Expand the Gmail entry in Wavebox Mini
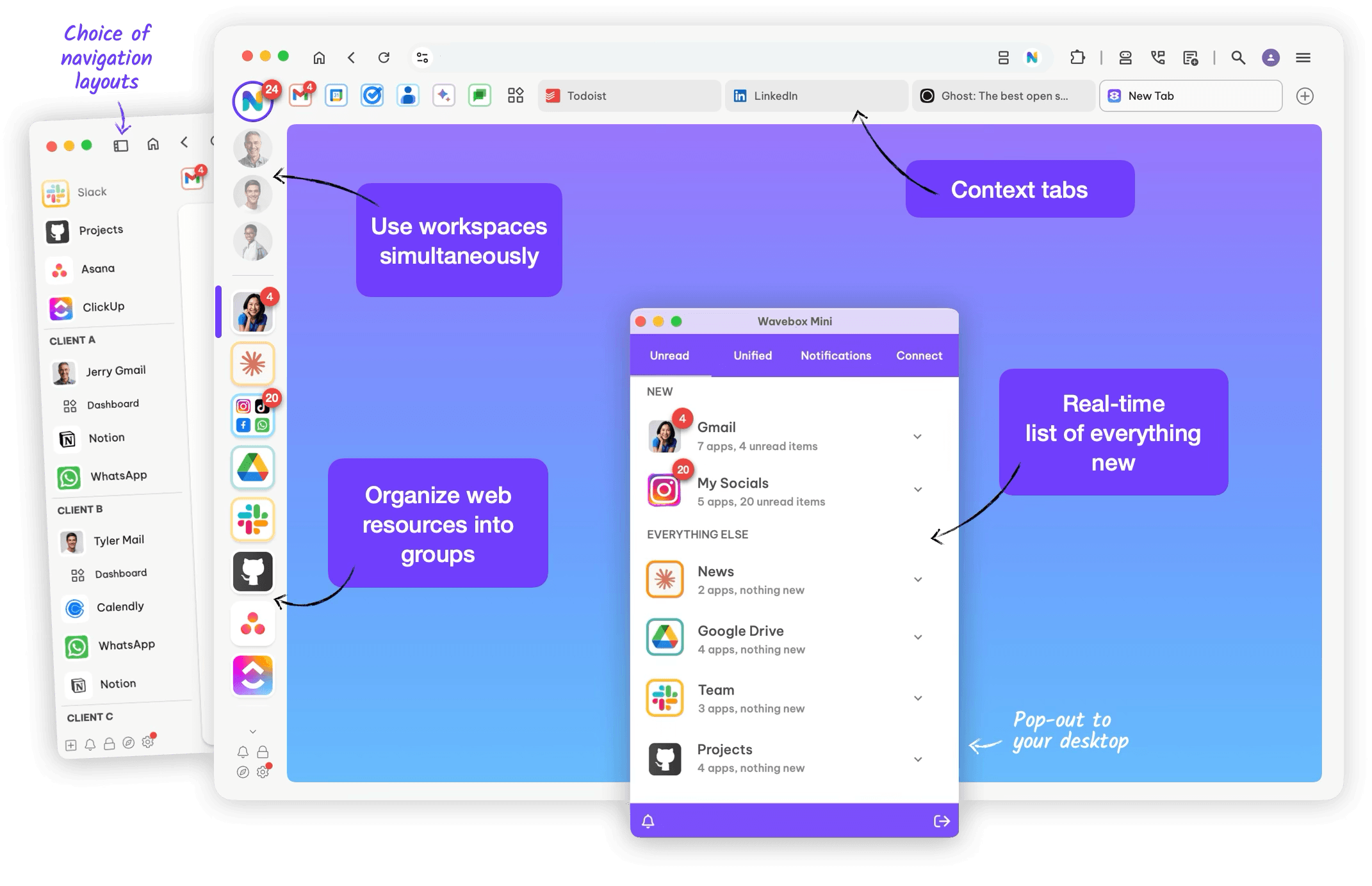 pyautogui.click(x=918, y=436)
